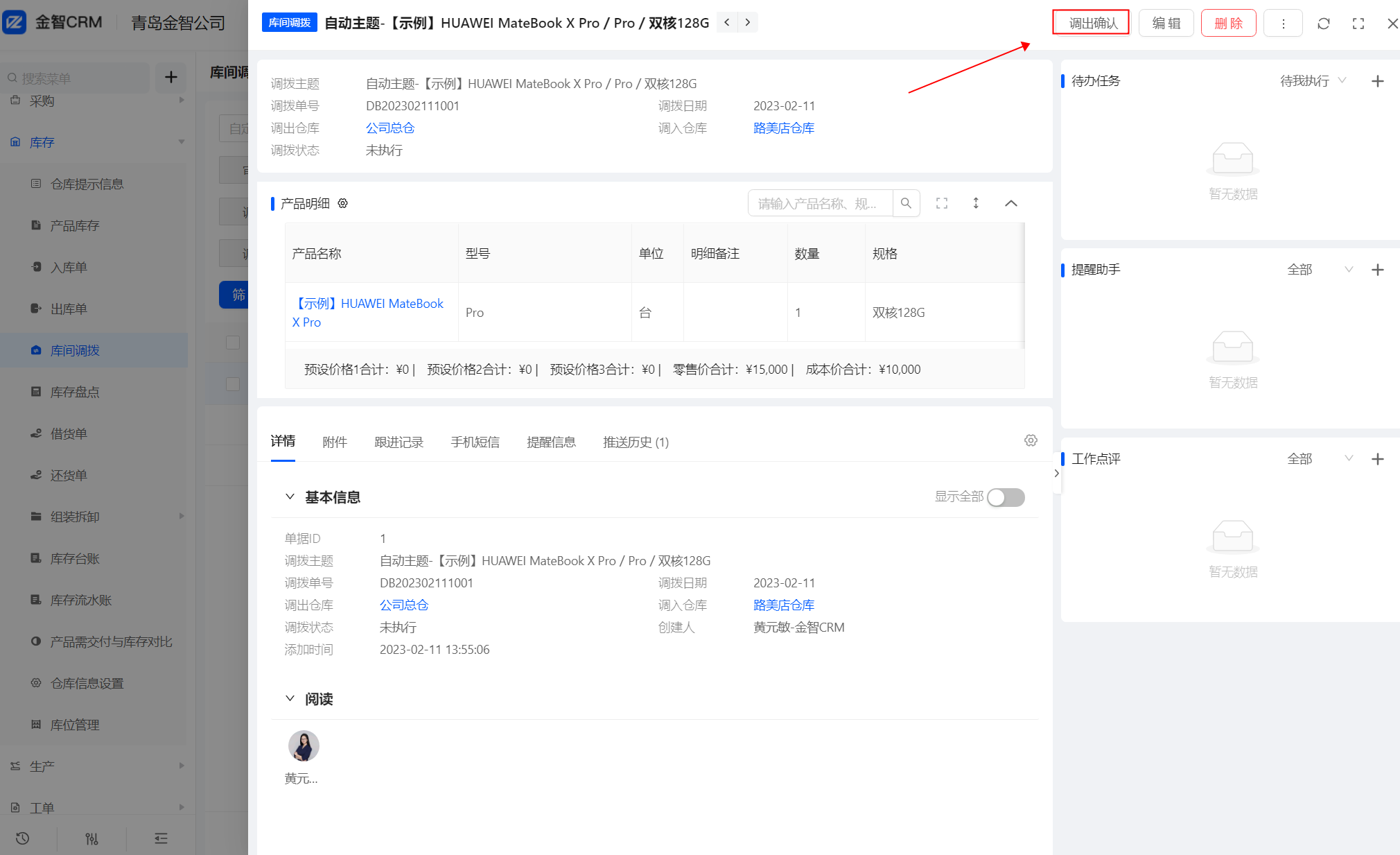This screenshot has width=1400, height=855.
Task: Maximize the 产品明细 table
Action: pyautogui.click(x=942, y=203)
